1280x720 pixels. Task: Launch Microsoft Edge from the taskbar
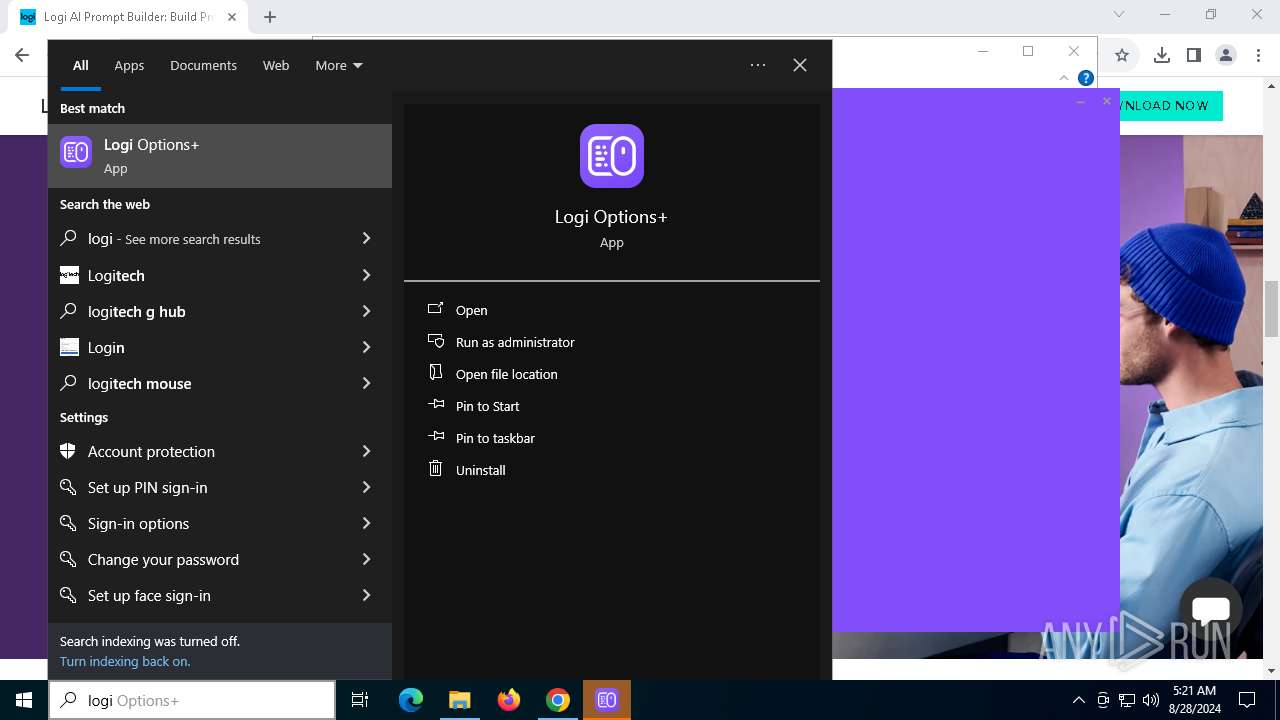click(x=411, y=700)
